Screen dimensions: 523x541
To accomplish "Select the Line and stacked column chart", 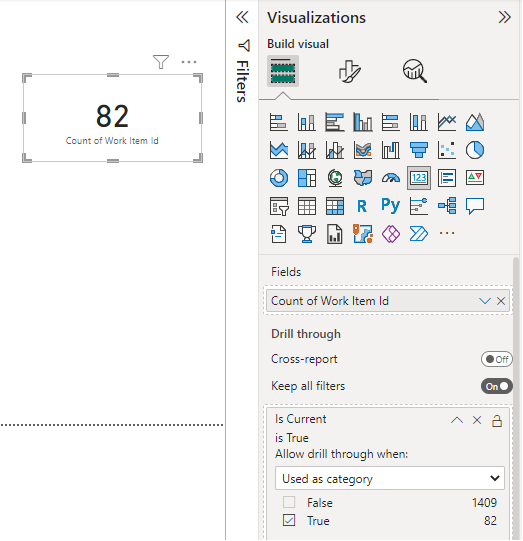I will 307,150.
